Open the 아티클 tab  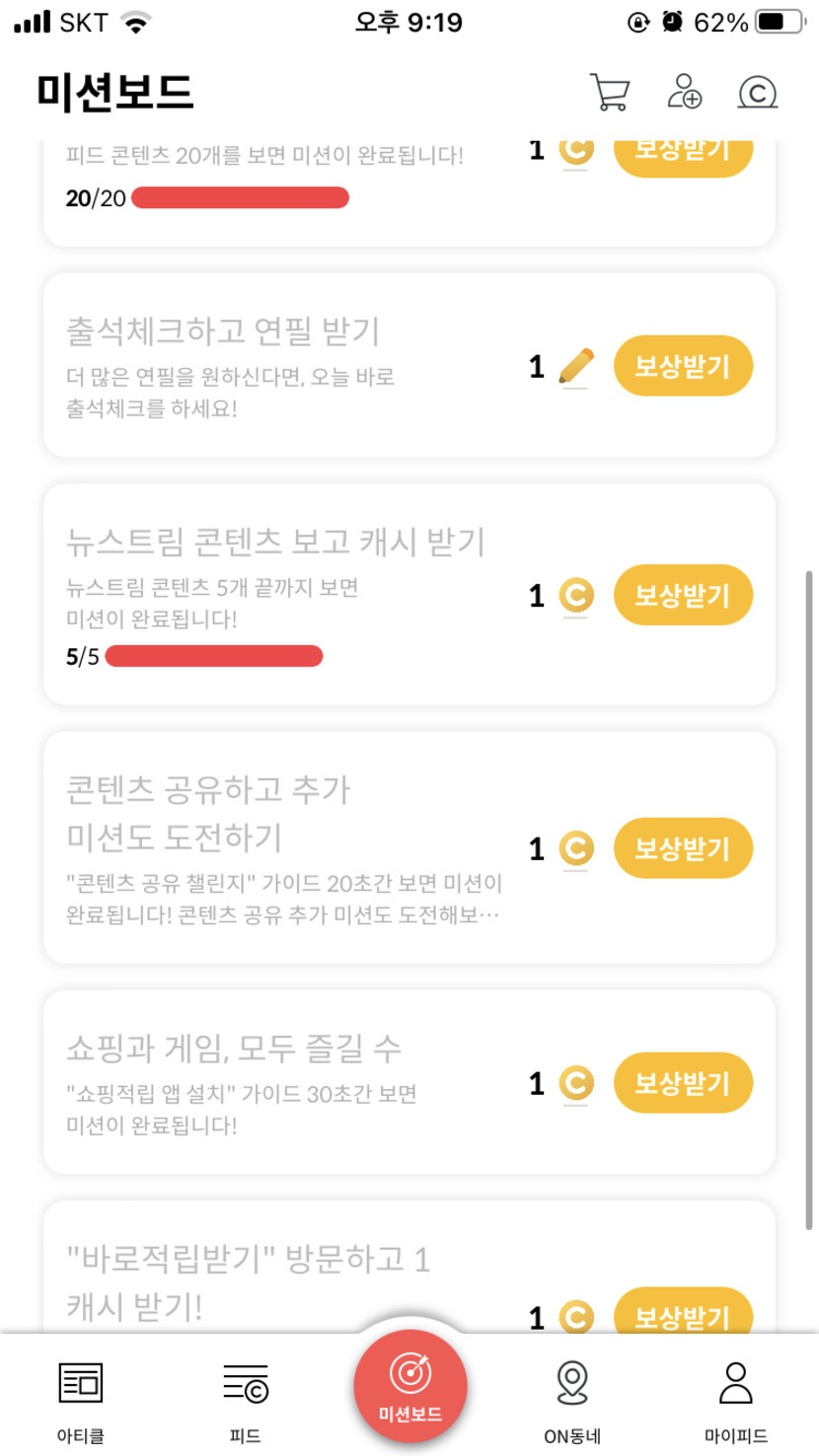81,1397
